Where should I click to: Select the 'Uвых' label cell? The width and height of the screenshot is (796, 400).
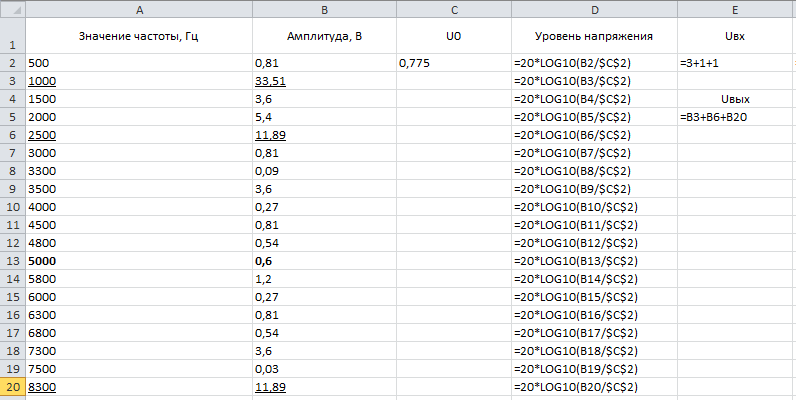[736, 99]
